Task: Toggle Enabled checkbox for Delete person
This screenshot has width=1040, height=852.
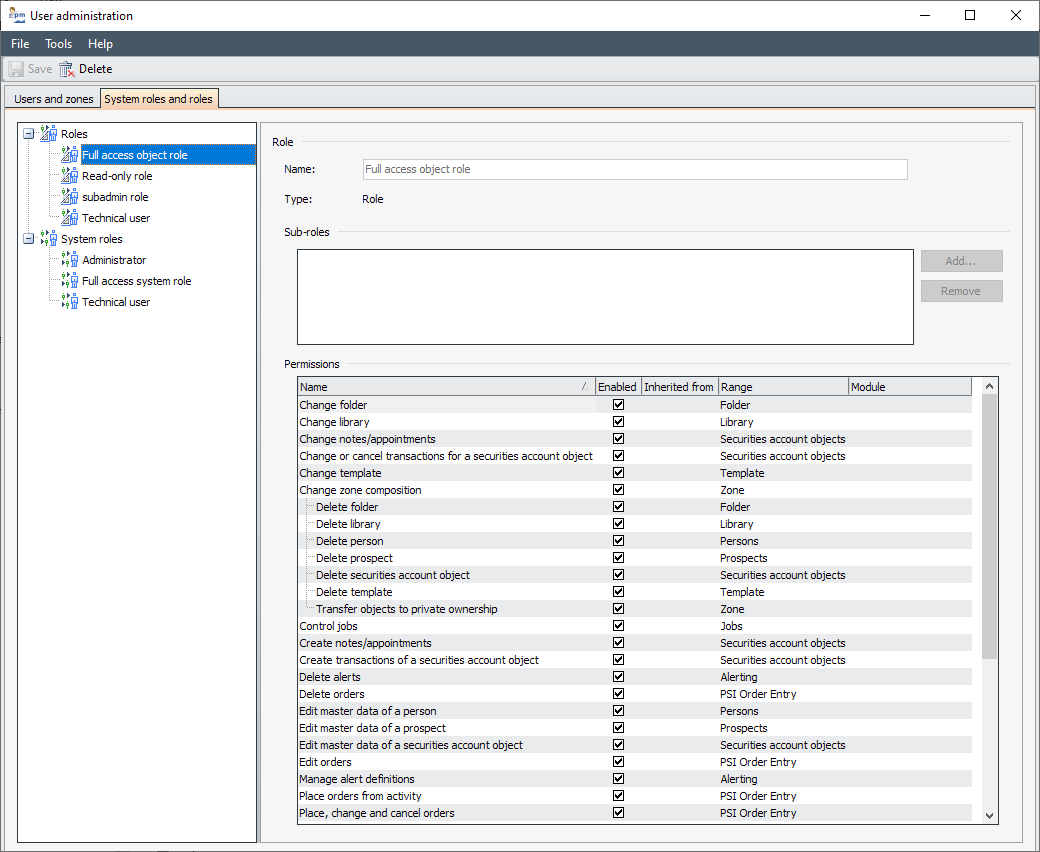Action: [618, 541]
